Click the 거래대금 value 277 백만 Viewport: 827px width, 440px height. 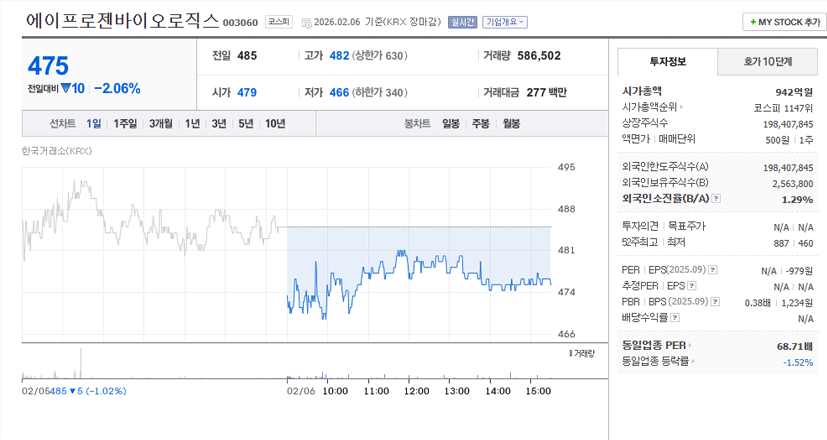click(x=546, y=92)
